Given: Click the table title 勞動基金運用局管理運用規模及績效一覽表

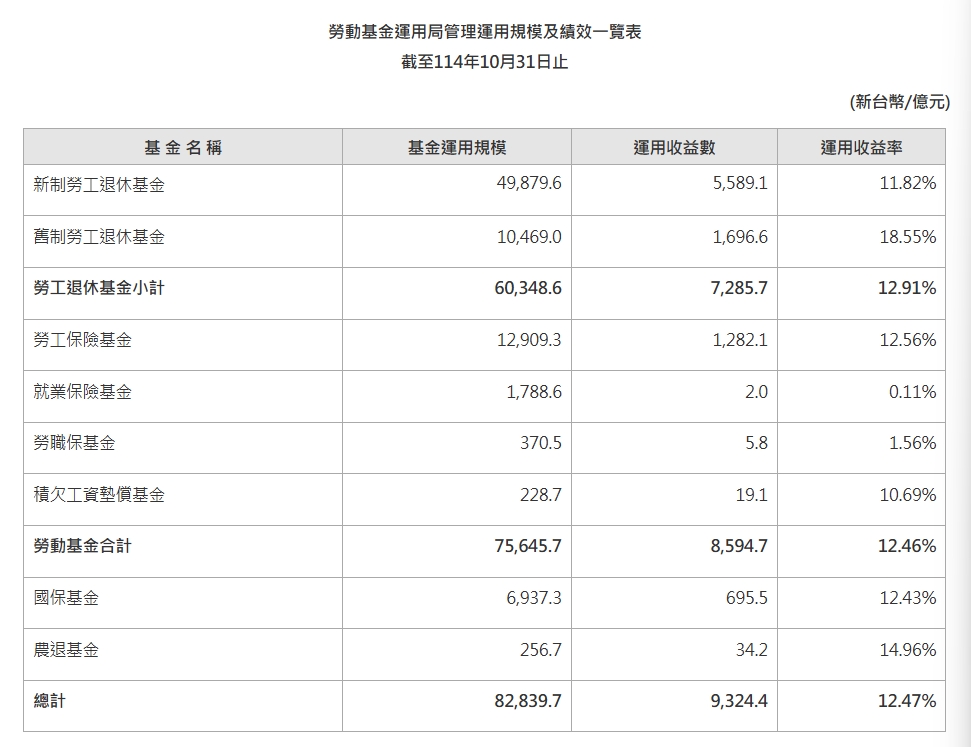Looking at the screenshot, I should [x=484, y=31].
